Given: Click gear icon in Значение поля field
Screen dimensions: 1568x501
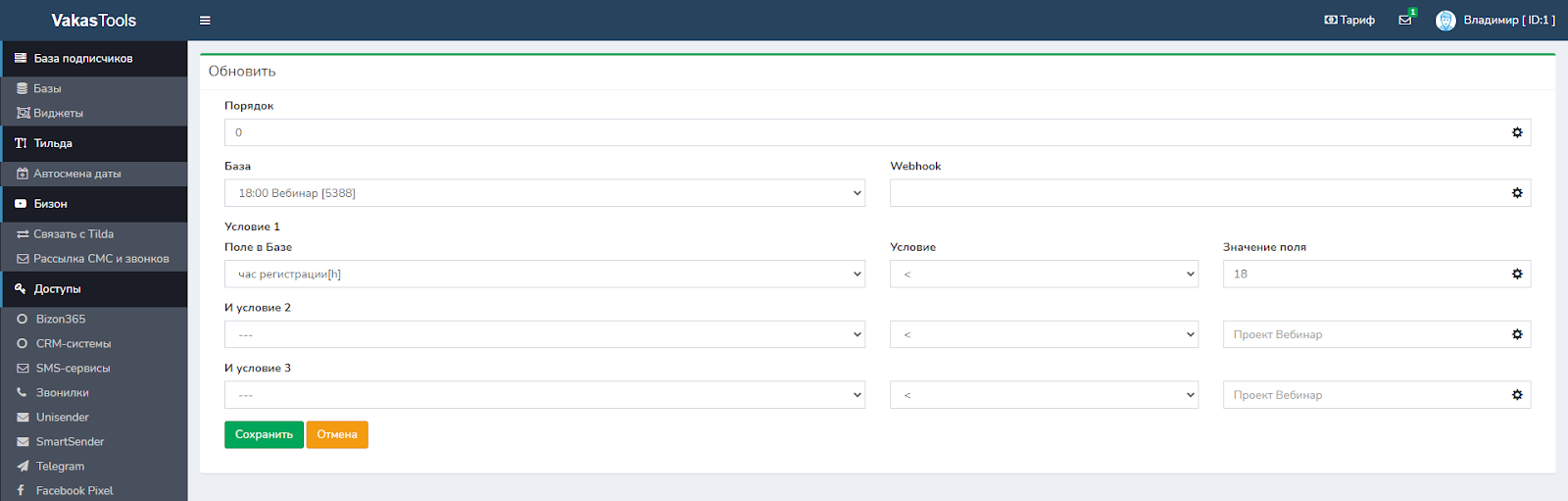Looking at the screenshot, I should 1517,274.
